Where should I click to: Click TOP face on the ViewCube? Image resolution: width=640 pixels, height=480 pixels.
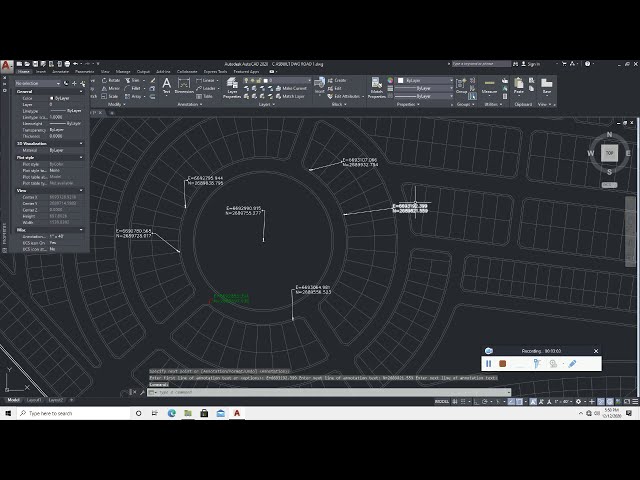[610, 153]
